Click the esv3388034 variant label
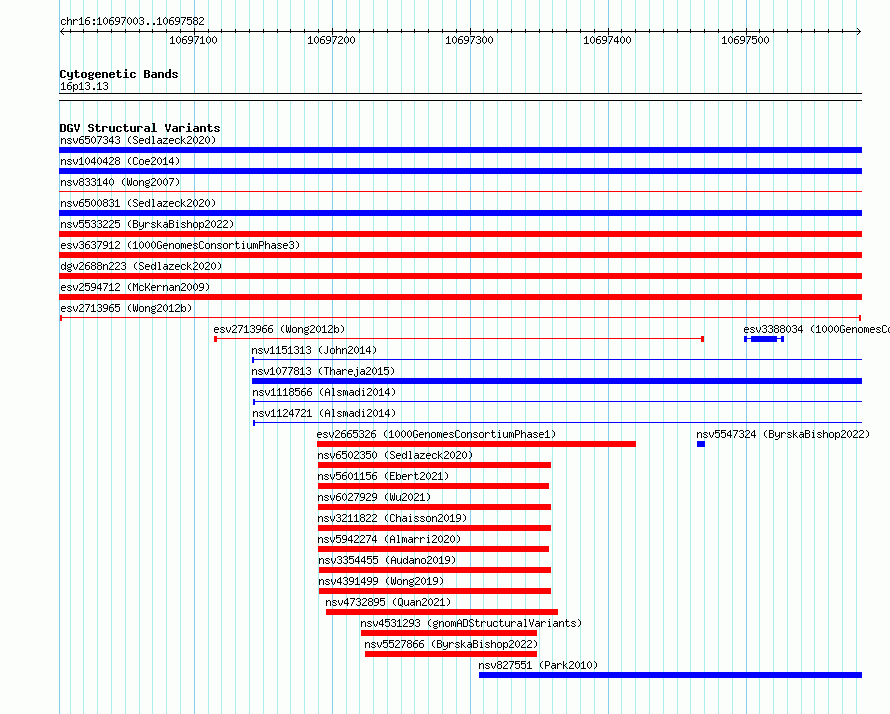The image size is (890, 714). pyautogui.click(x=817, y=329)
